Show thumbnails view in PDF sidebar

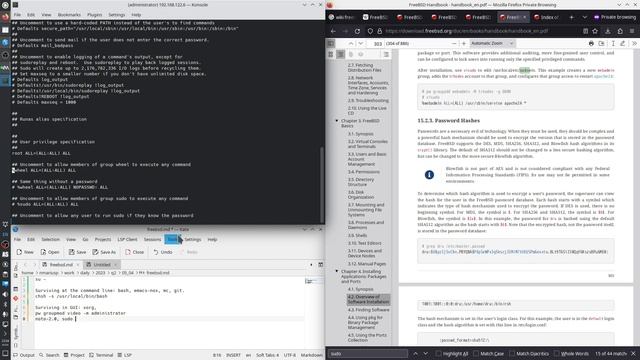click(331, 54)
